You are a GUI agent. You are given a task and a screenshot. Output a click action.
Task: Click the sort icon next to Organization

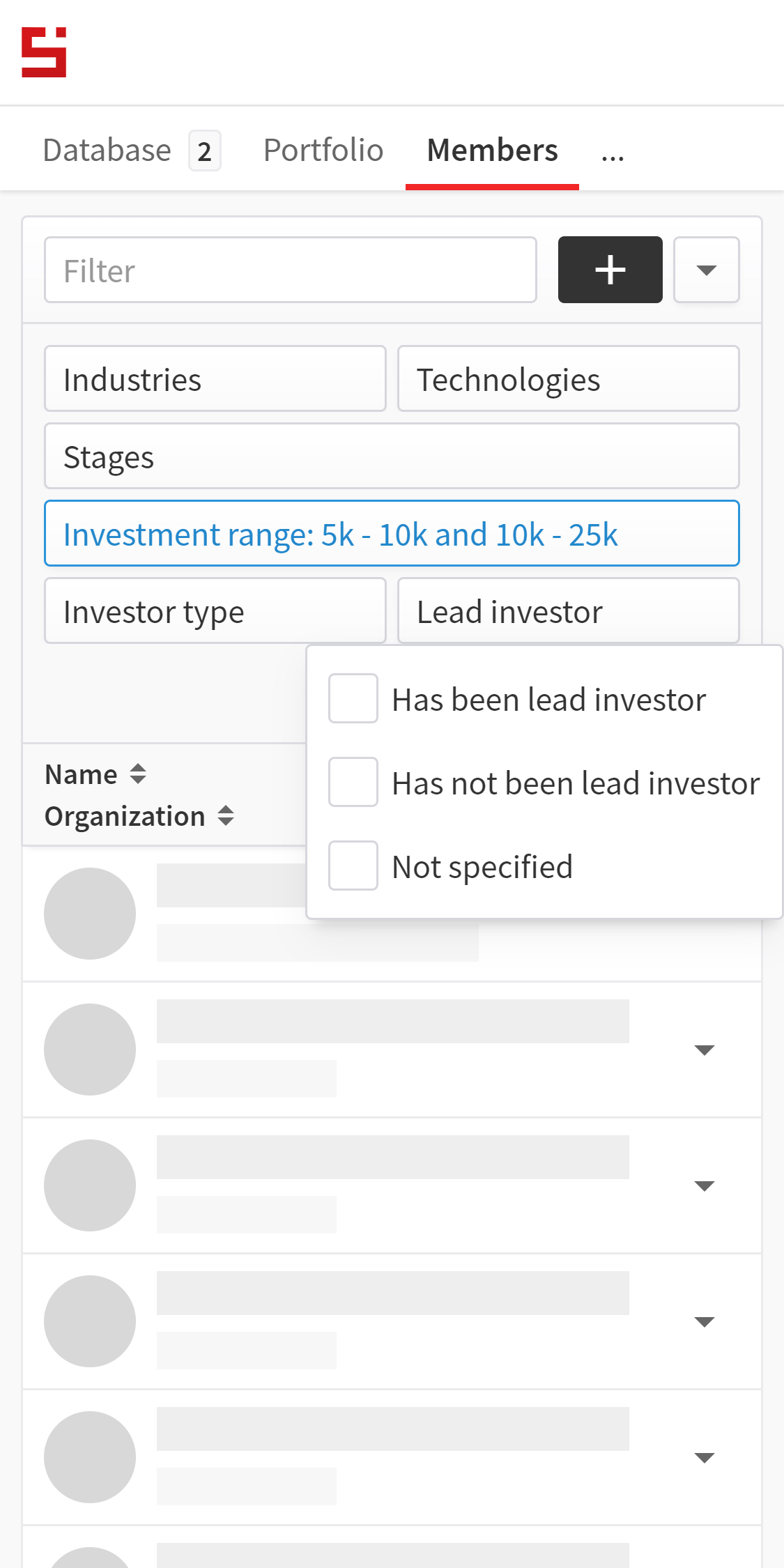click(x=227, y=815)
